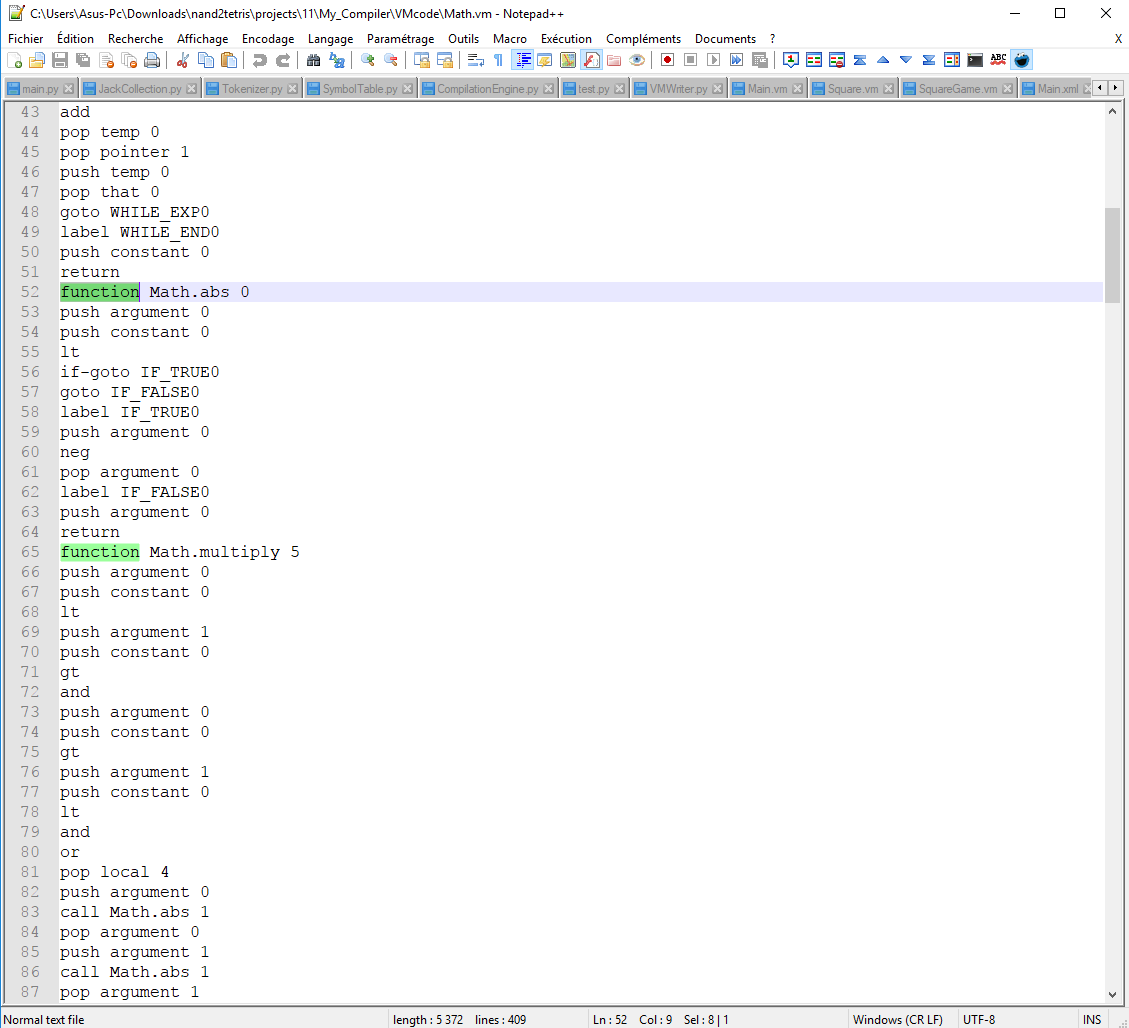Click the Find binoculars icon
This screenshot has width=1129, height=1028.
coord(313,60)
